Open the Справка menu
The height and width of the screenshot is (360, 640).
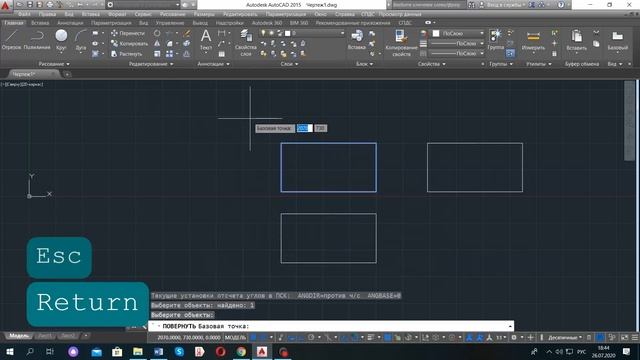tap(344, 14)
